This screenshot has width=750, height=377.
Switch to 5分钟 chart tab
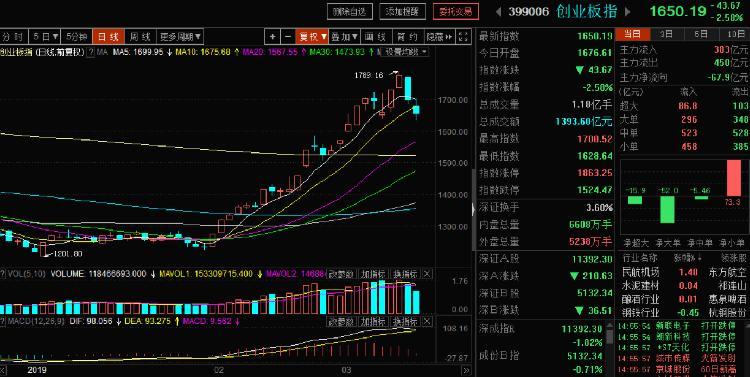click(77, 36)
